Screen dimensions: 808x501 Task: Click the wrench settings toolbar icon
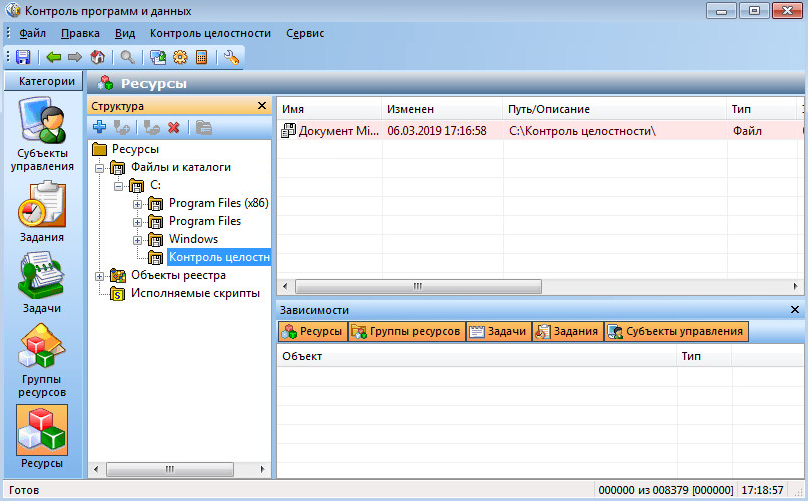231,57
